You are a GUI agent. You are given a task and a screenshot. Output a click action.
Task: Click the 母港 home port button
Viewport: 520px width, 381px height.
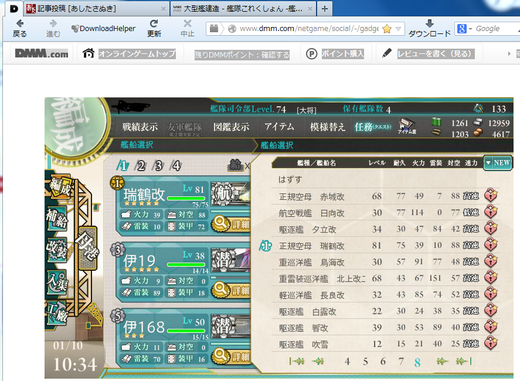point(87,248)
